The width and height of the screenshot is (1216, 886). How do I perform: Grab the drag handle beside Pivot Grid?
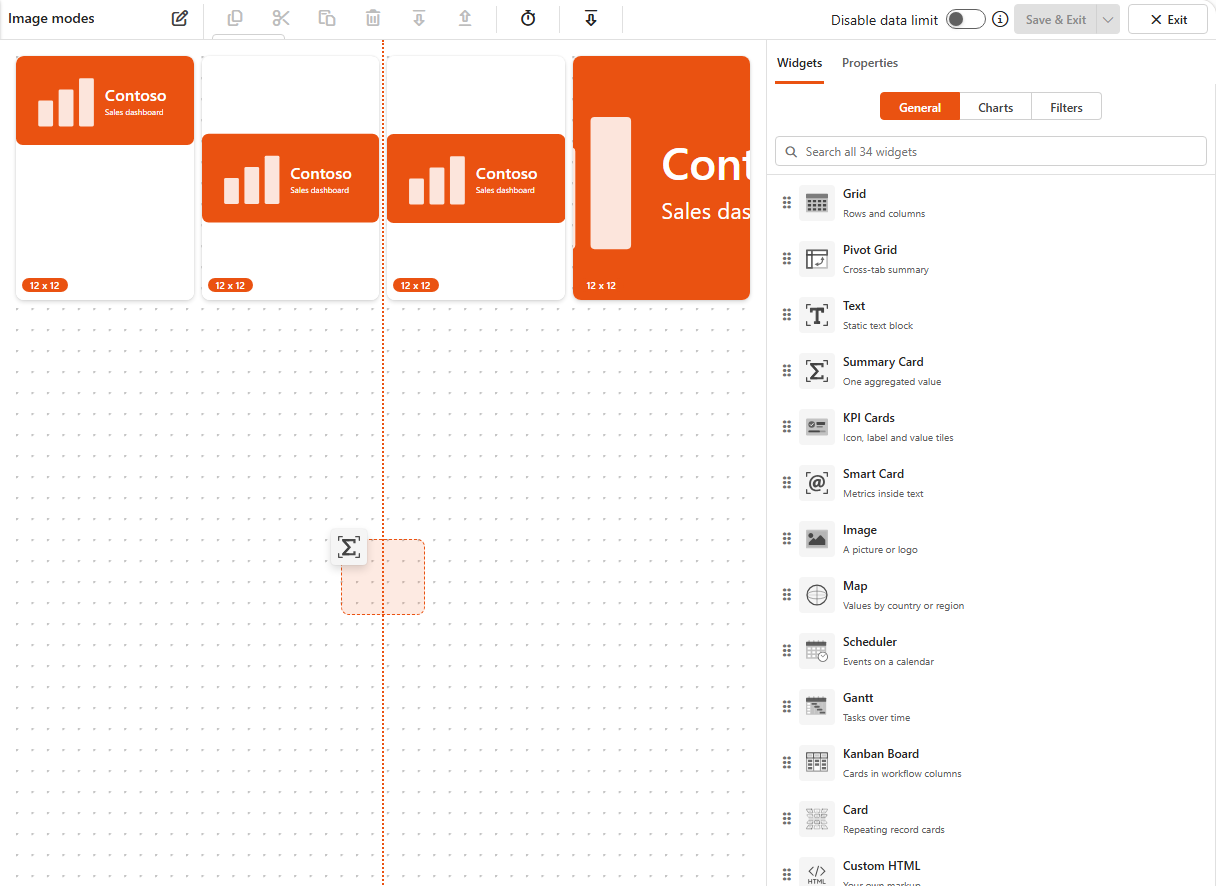(787, 259)
